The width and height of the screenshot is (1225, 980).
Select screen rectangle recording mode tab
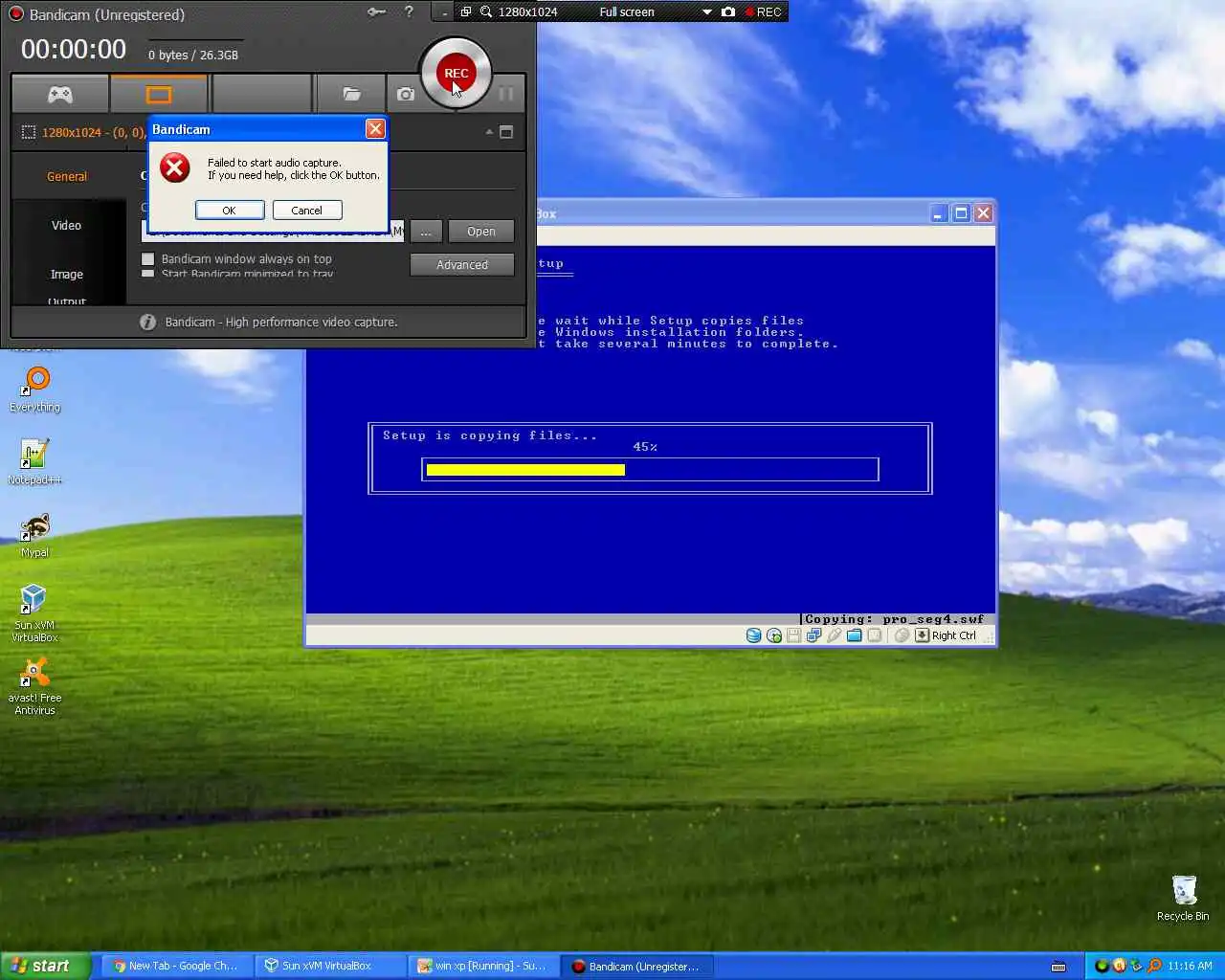coord(159,95)
